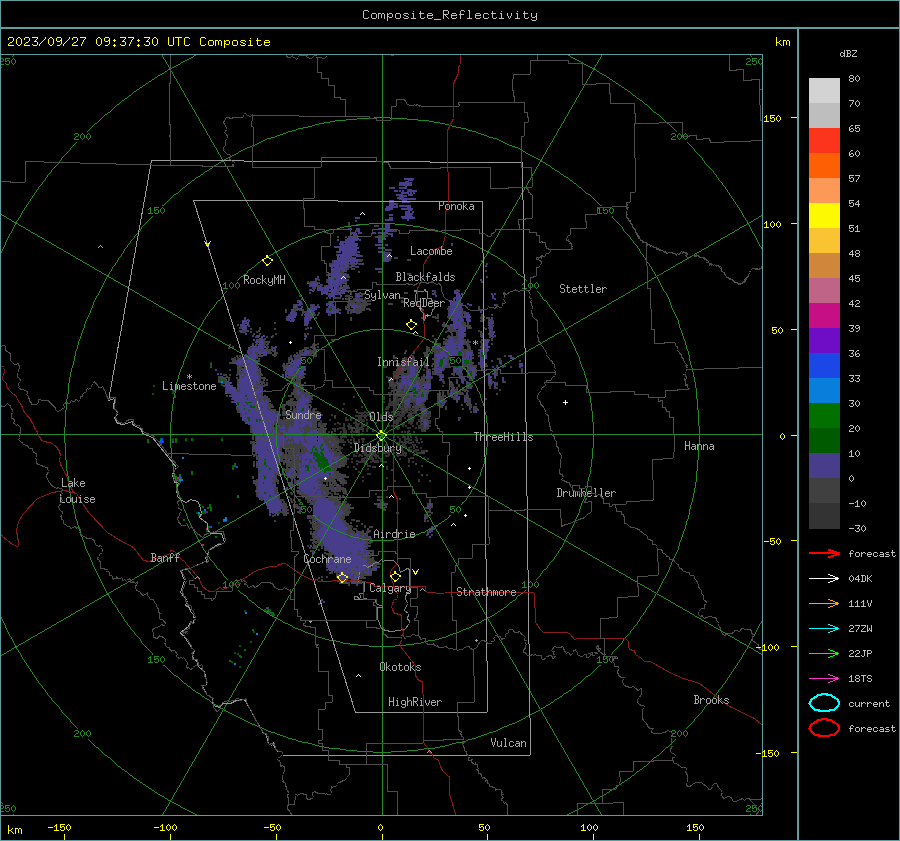
Task: Click the white plus marker west of Hanna
Action: coord(565,402)
